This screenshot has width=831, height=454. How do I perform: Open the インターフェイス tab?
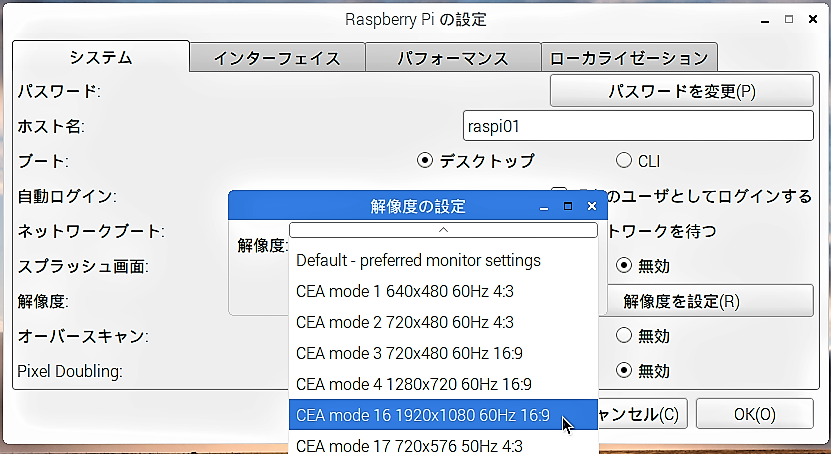pos(277,57)
